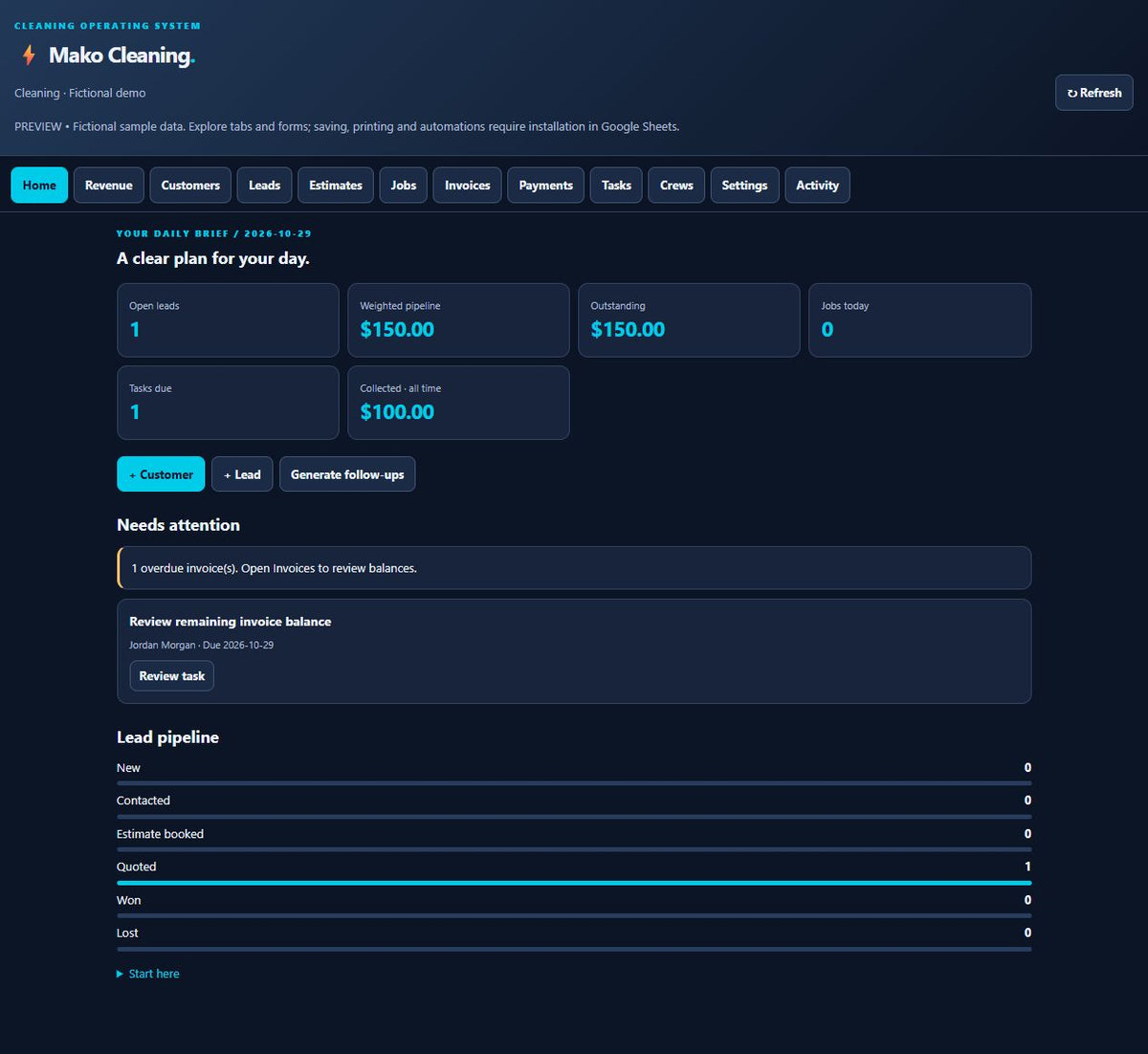The height and width of the screenshot is (1054, 1148).
Task: Open the Customers tab
Action: pos(190,186)
